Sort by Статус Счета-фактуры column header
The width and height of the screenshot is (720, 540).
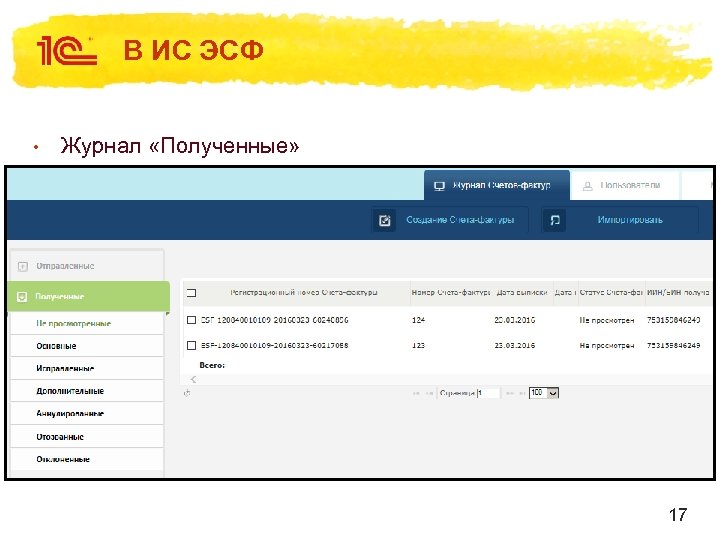pos(611,292)
